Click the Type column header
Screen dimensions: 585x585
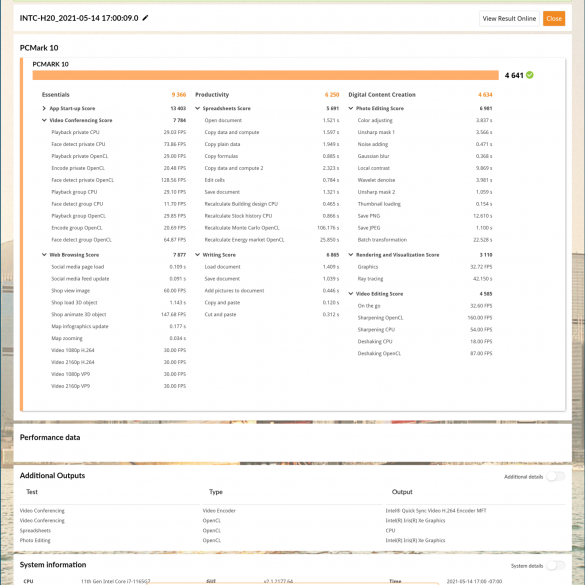(x=216, y=492)
